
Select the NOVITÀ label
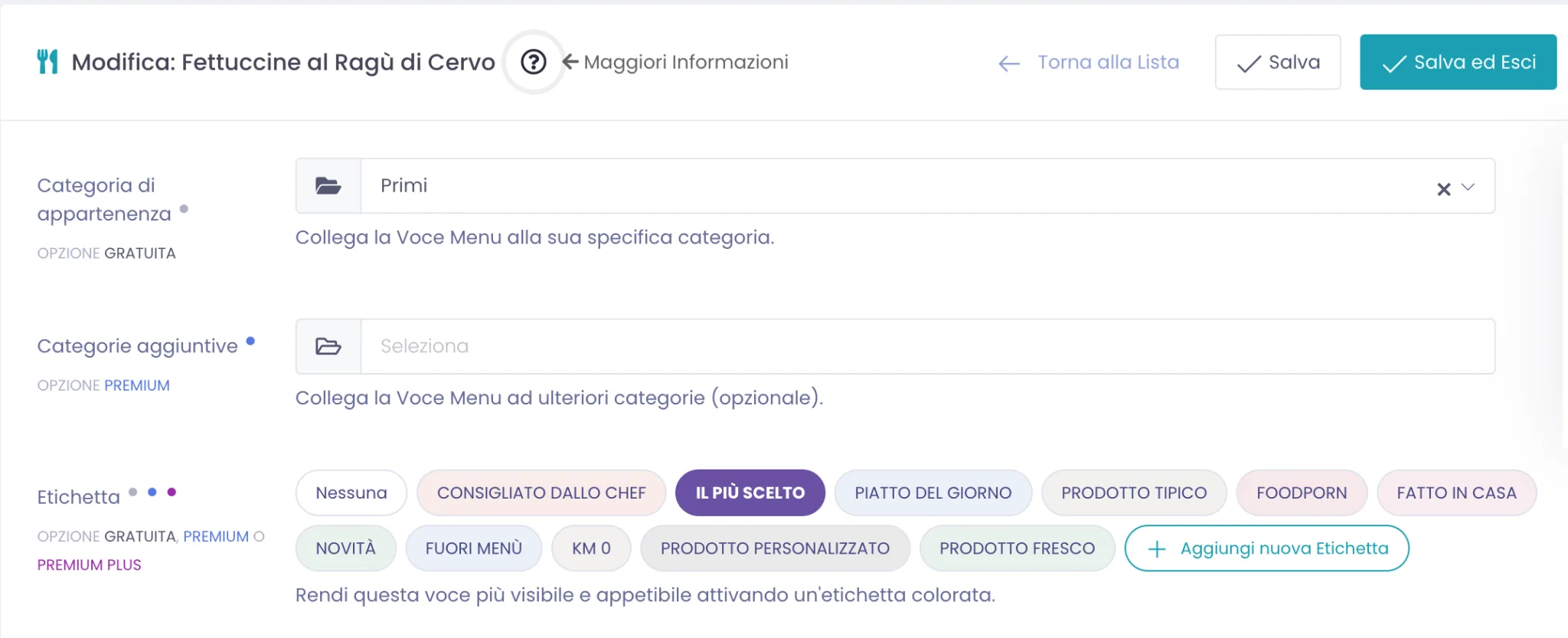pos(346,548)
